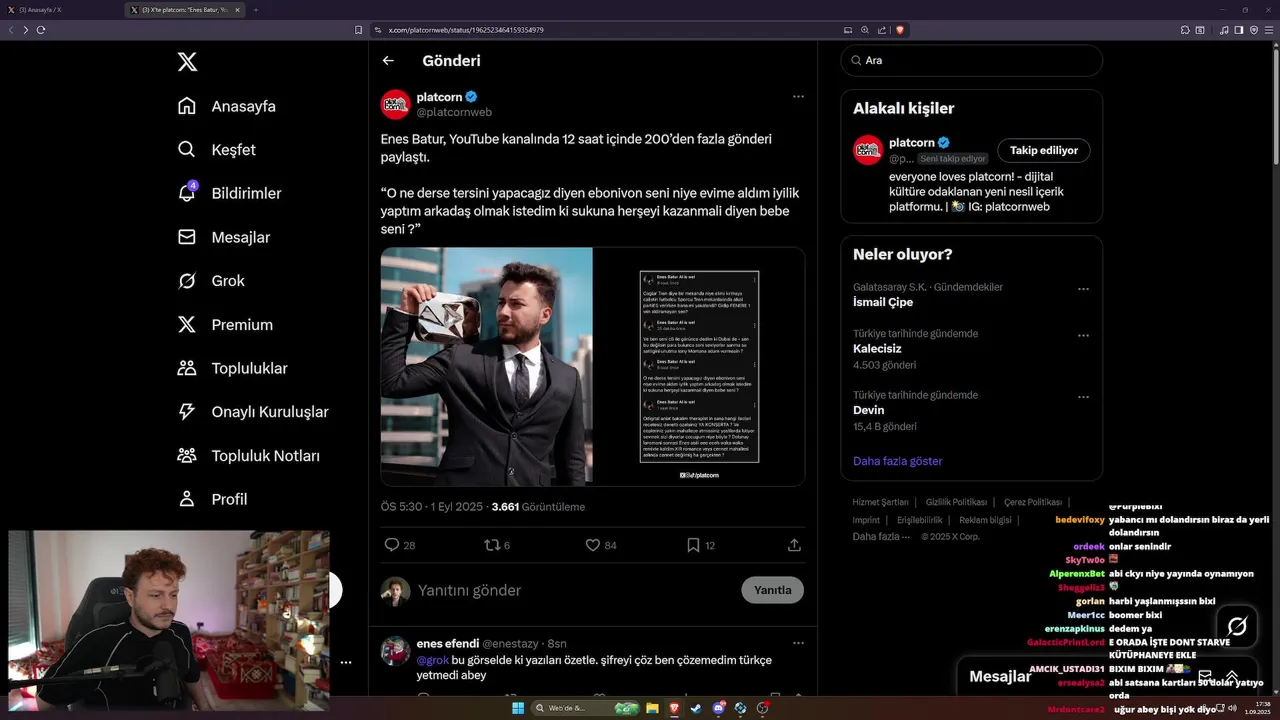Click new message icon in Mesajlar drawer

pyautogui.click(x=1205, y=677)
